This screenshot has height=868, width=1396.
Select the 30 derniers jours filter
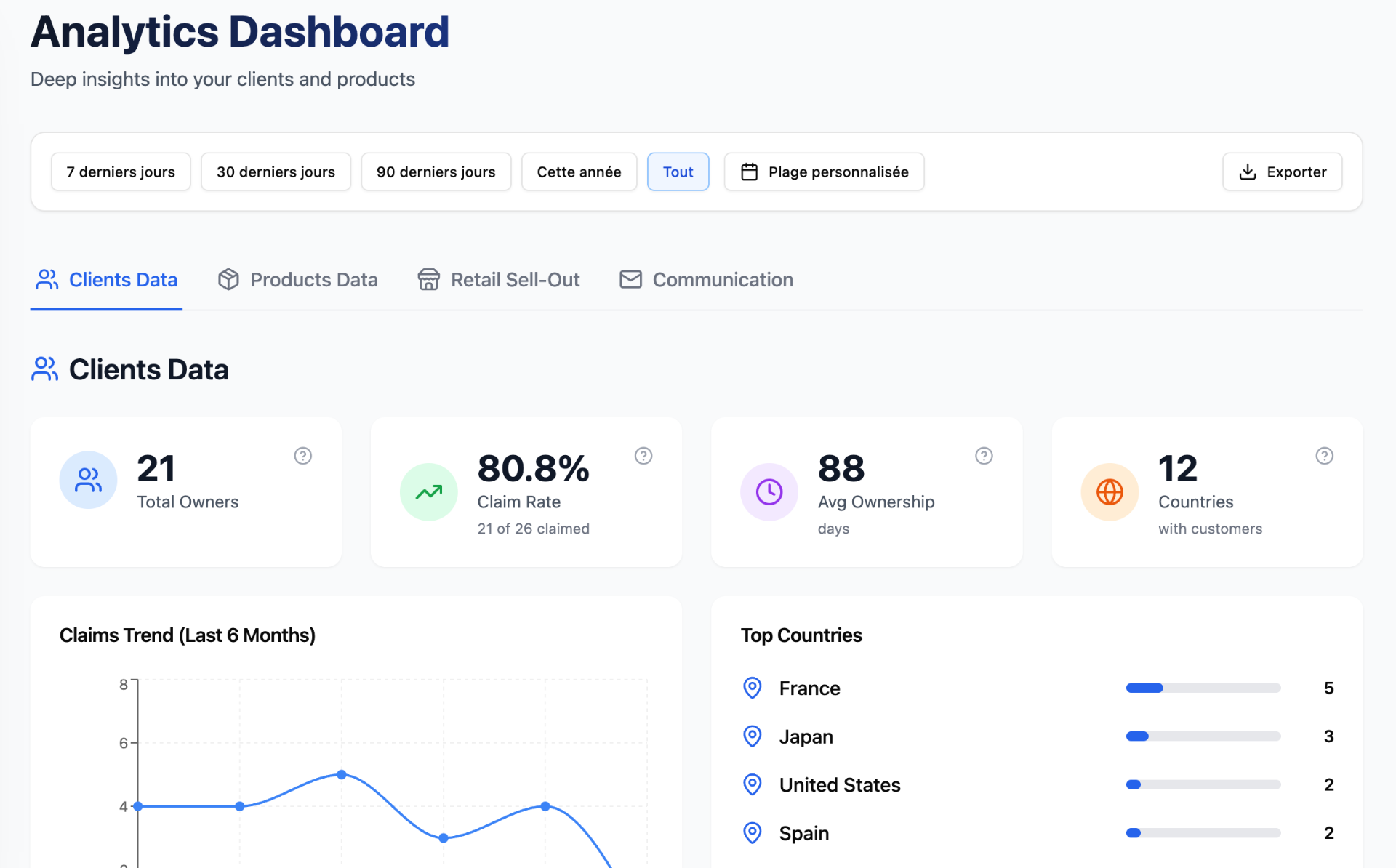click(276, 172)
